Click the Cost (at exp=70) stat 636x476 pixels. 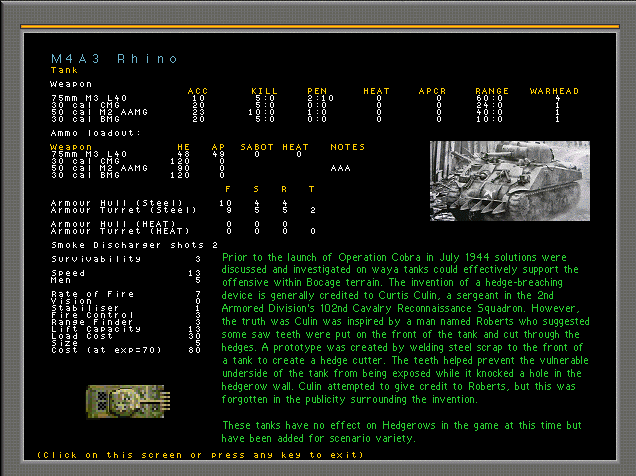pos(95,350)
